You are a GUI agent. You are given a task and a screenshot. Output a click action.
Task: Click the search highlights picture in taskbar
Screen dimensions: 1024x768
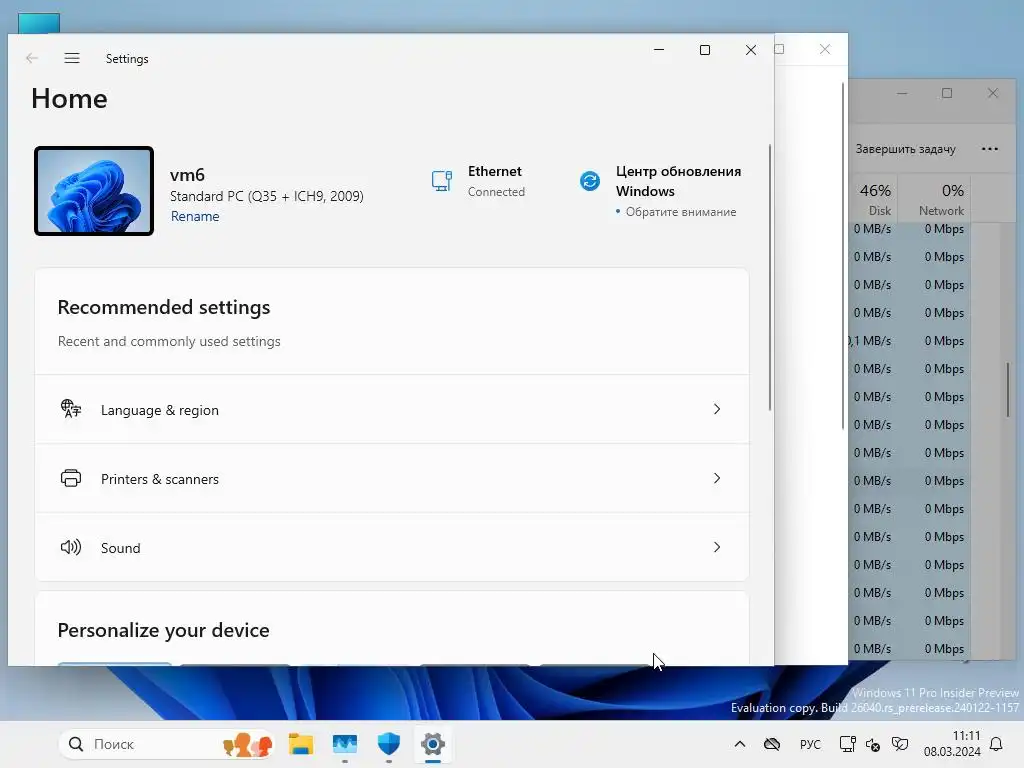247,744
